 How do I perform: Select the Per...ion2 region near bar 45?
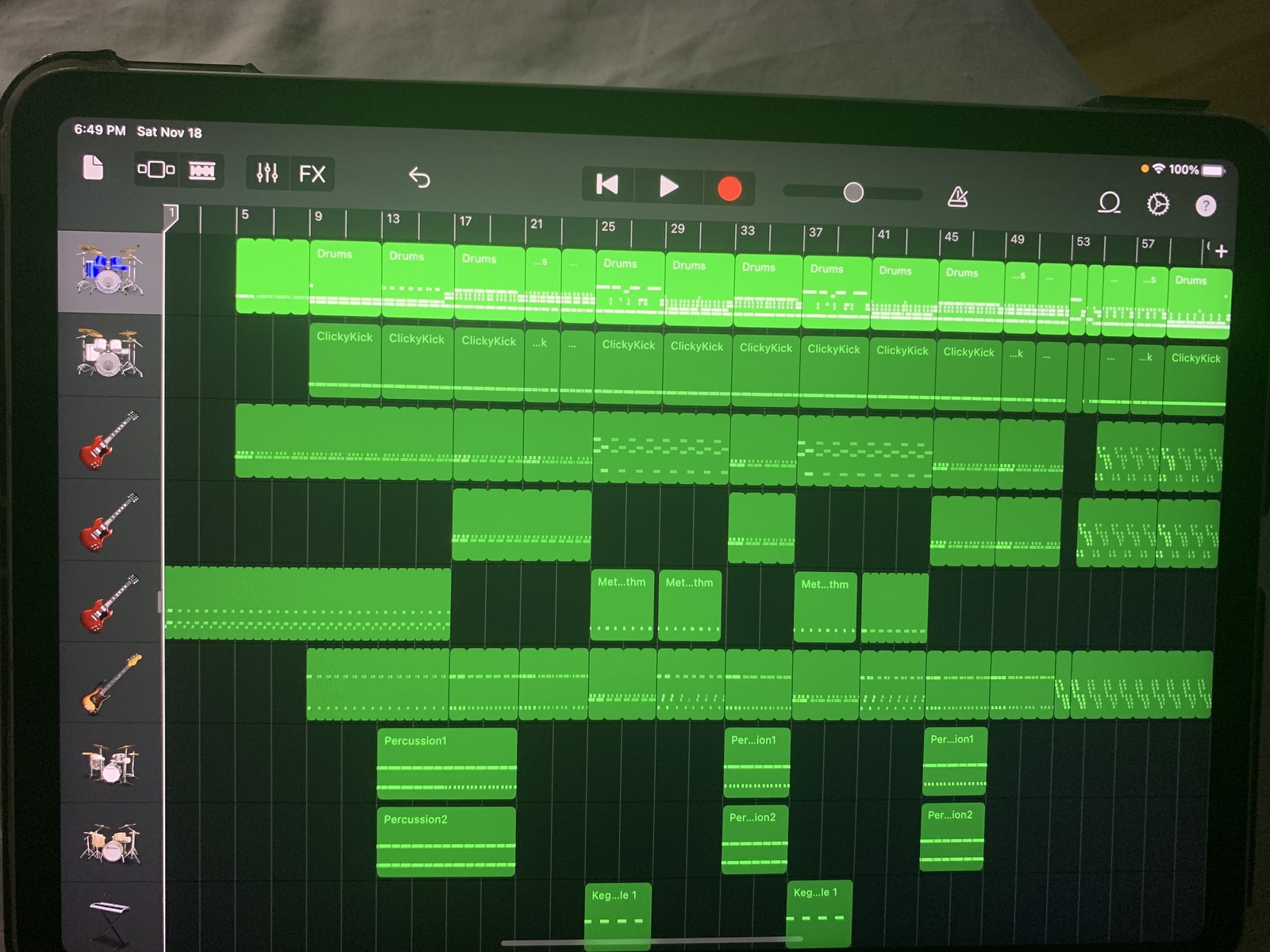[x=952, y=838]
